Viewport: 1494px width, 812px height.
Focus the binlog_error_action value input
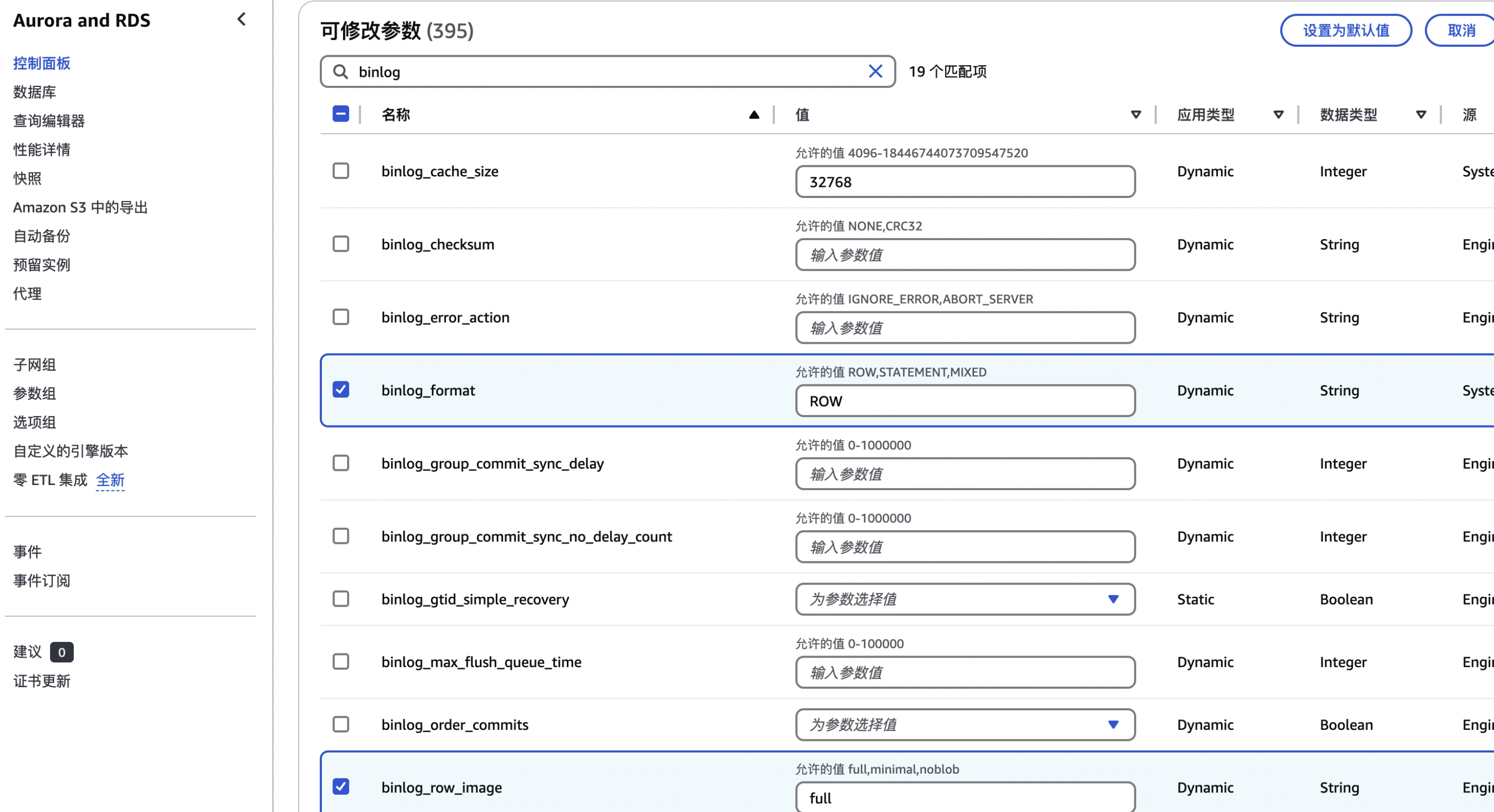[x=965, y=328]
